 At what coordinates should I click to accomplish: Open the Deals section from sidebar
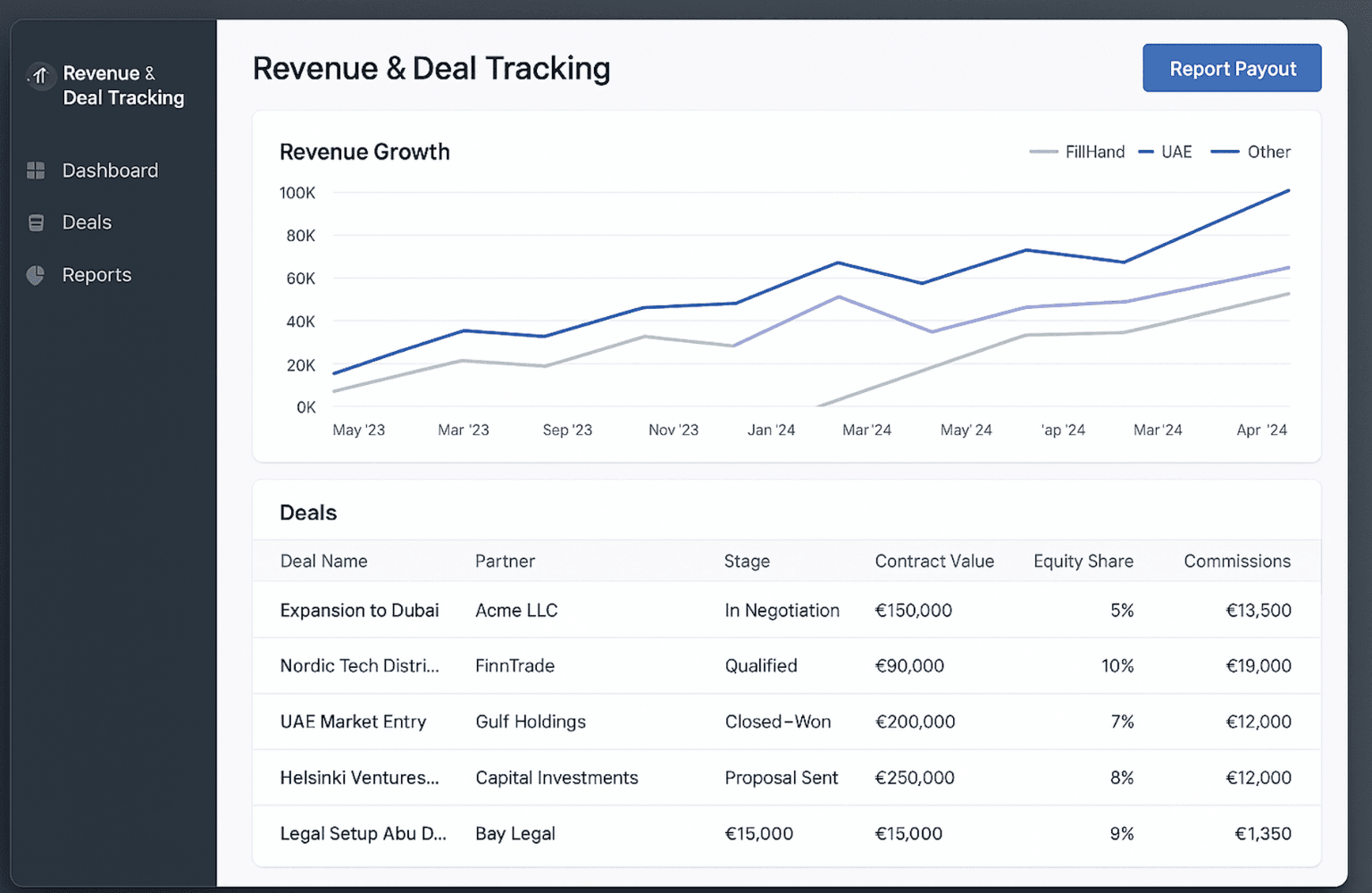[87, 222]
